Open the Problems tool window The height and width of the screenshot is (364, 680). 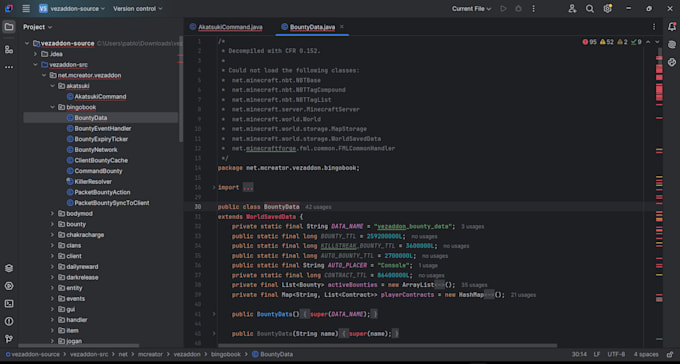tap(9, 321)
